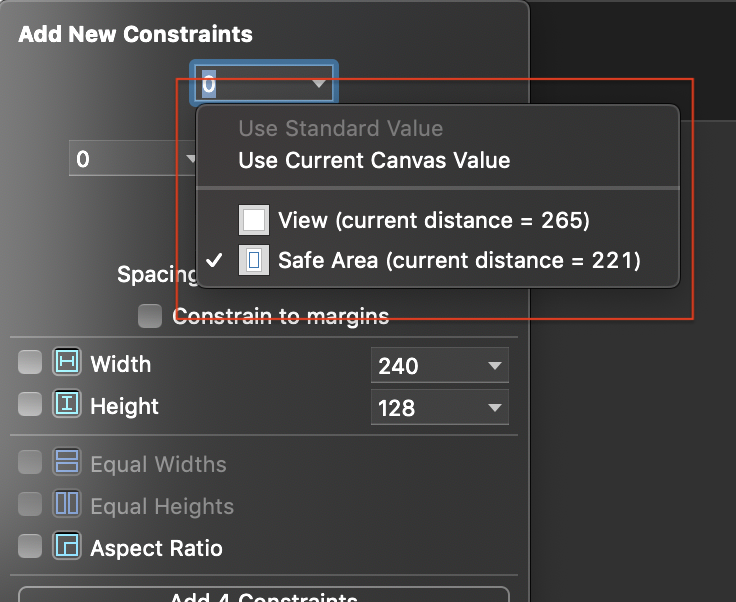Image resolution: width=736 pixels, height=602 pixels.
Task: Open the Width value dropdown showing 240
Action: tap(494, 366)
